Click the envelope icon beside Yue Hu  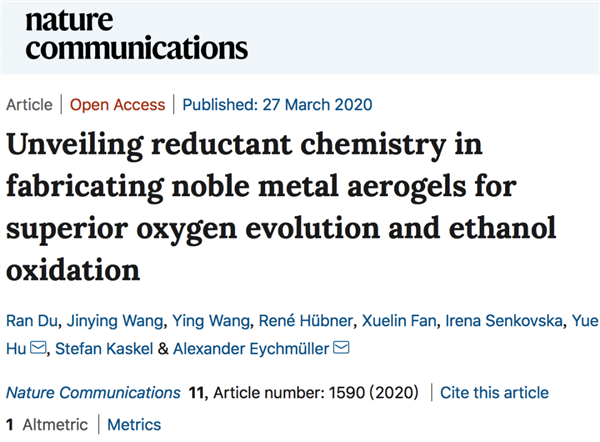pyautogui.click(x=39, y=348)
